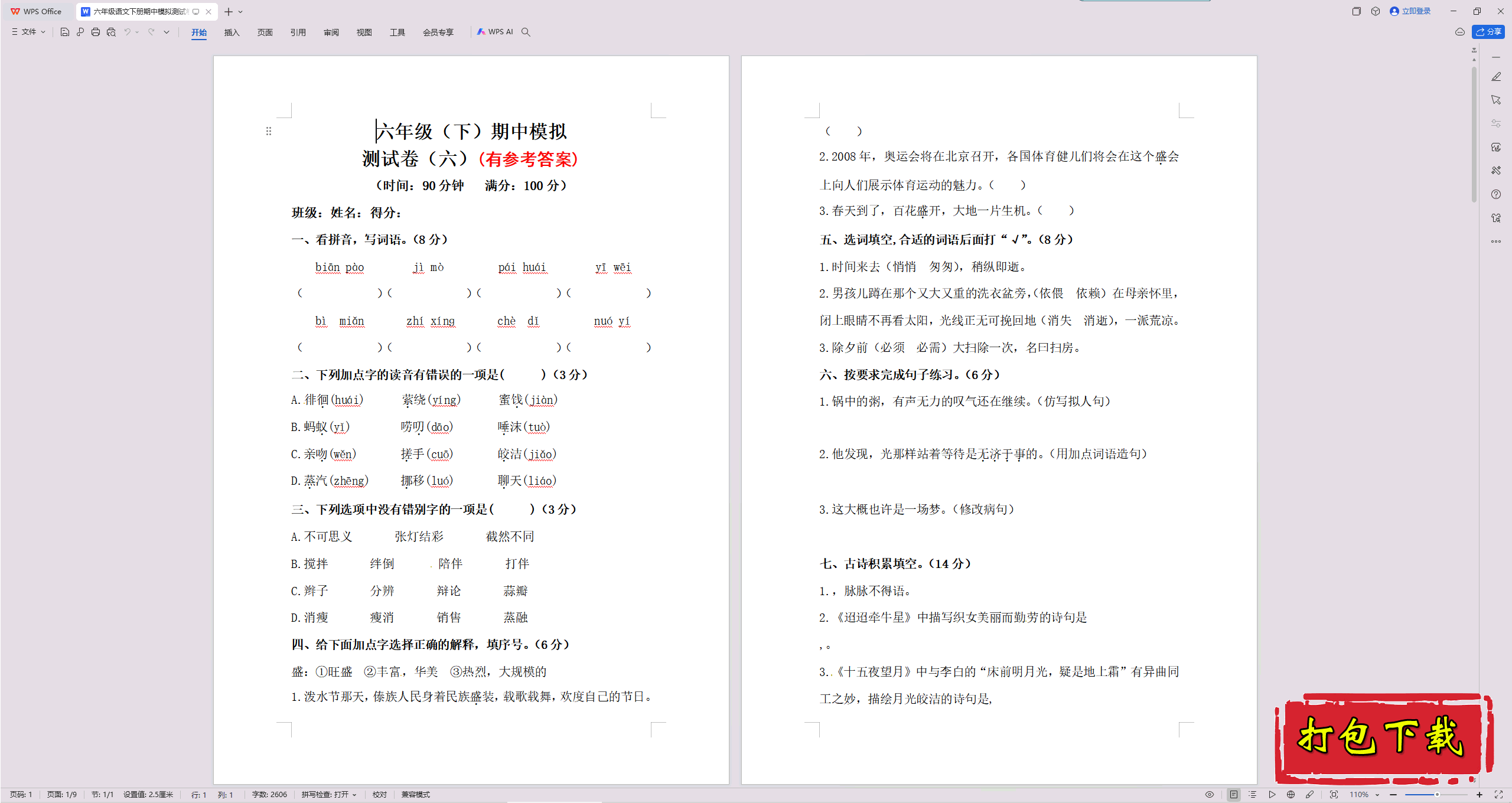The image size is (1512, 803).
Task: Open the 审阅 ribbon tab
Action: 331,32
